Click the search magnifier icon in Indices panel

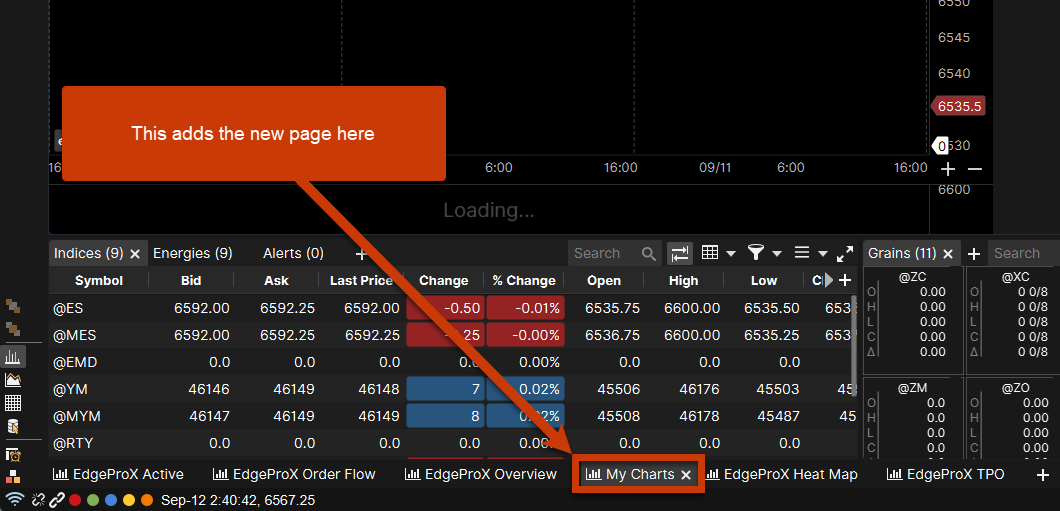pyautogui.click(x=649, y=254)
